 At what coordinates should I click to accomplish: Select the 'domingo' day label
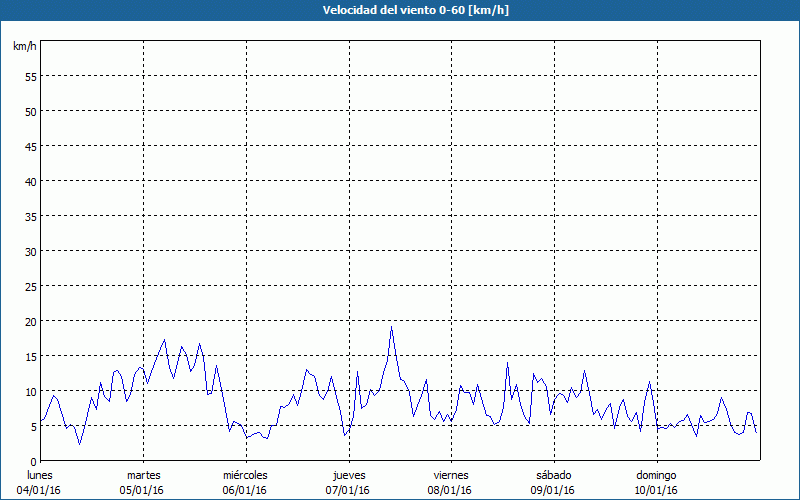click(656, 475)
